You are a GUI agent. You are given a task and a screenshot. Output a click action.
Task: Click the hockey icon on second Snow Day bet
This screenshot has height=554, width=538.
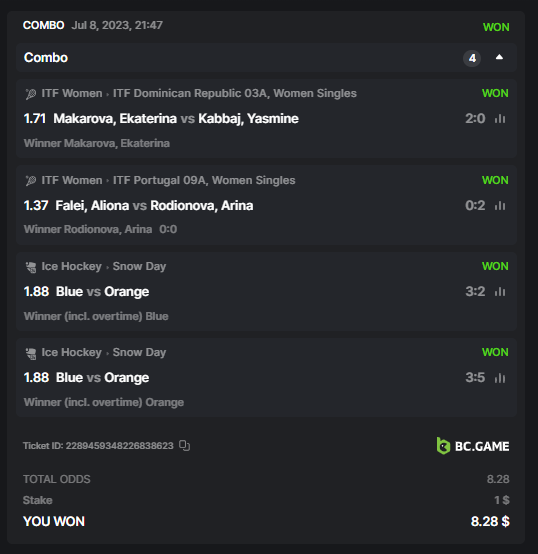pos(31,353)
